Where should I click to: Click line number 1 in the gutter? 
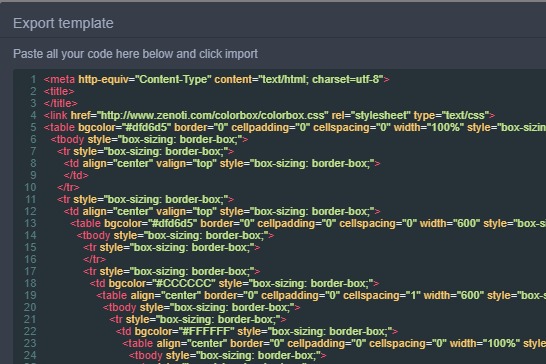point(33,79)
